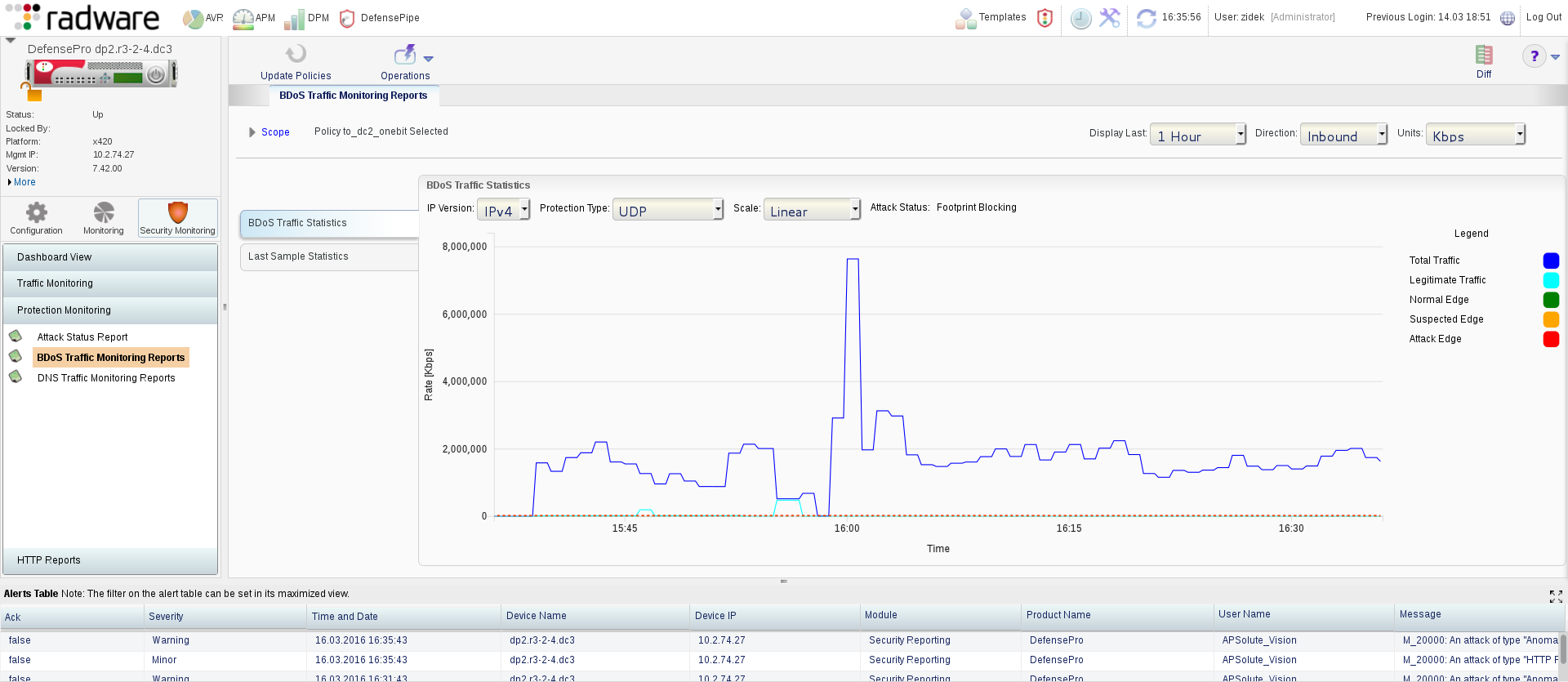This screenshot has width=1568, height=682.
Task: Click the left panel splitter handle
Action: point(225,307)
